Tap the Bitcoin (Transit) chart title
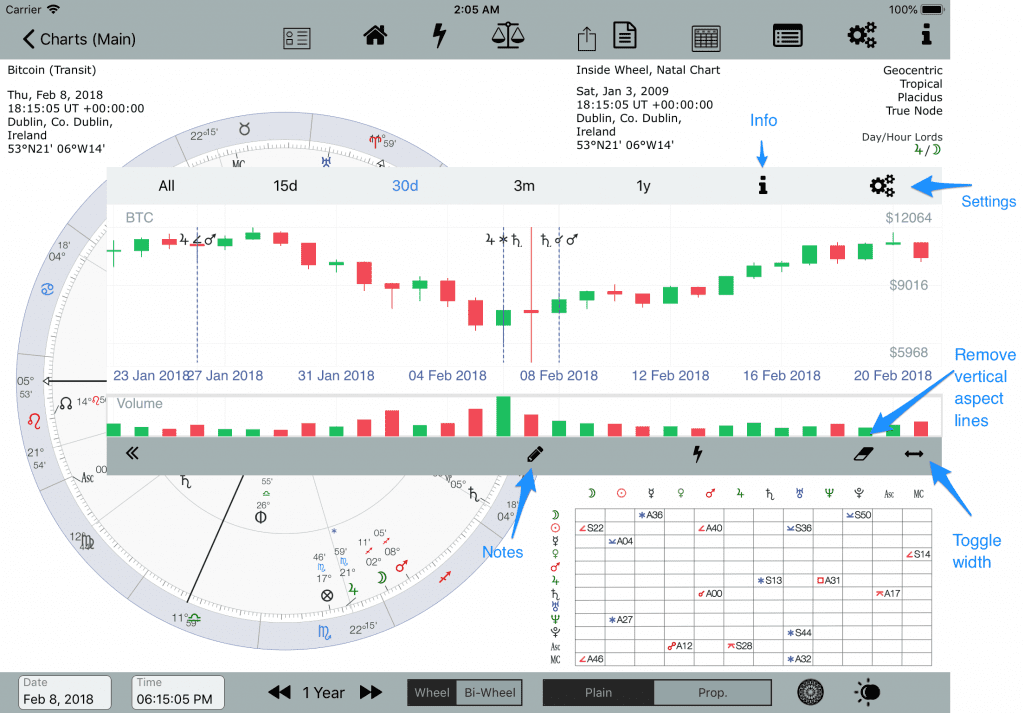The image size is (1024, 713). coord(52,70)
